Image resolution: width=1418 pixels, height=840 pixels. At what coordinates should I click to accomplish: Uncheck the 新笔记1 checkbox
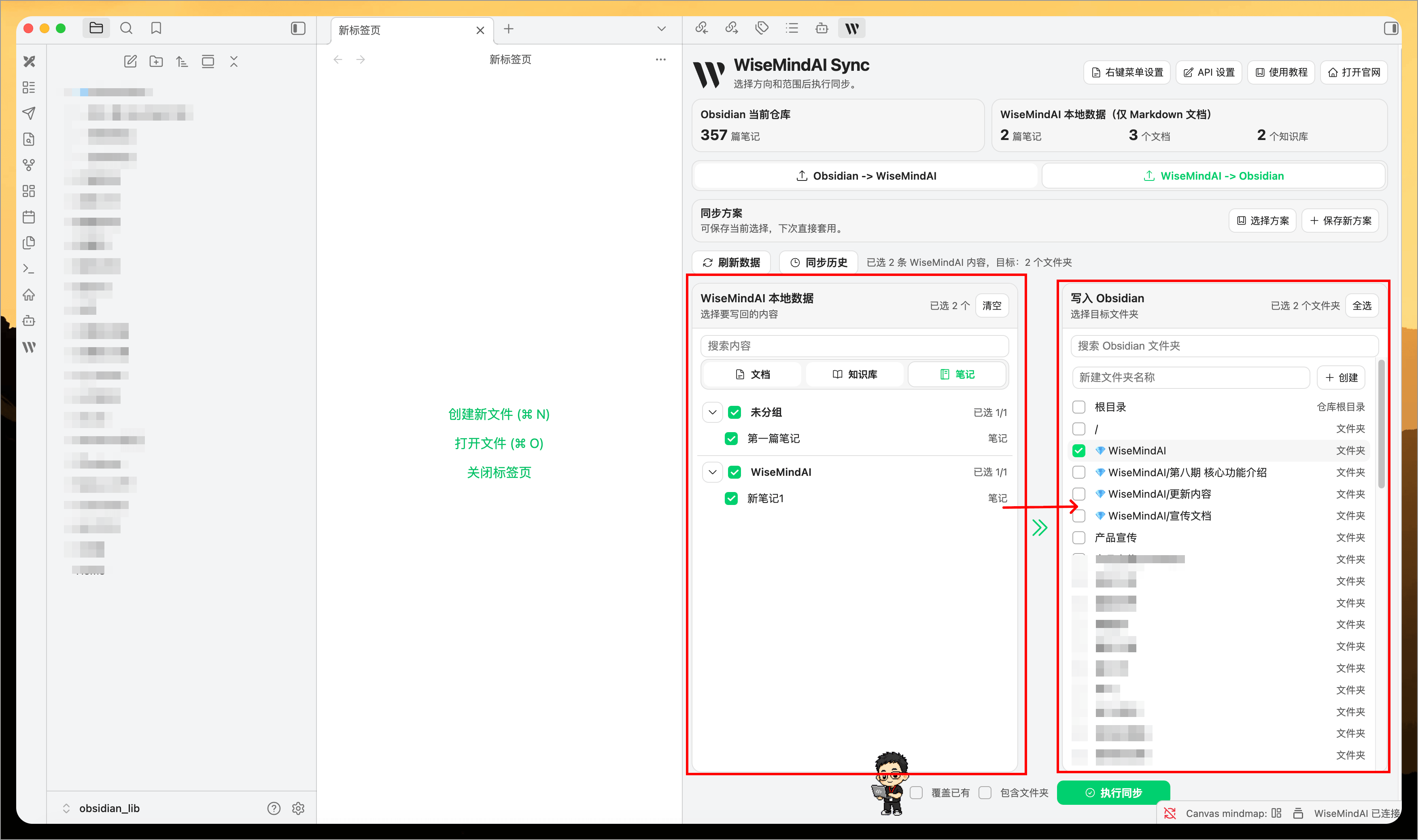[731, 498]
